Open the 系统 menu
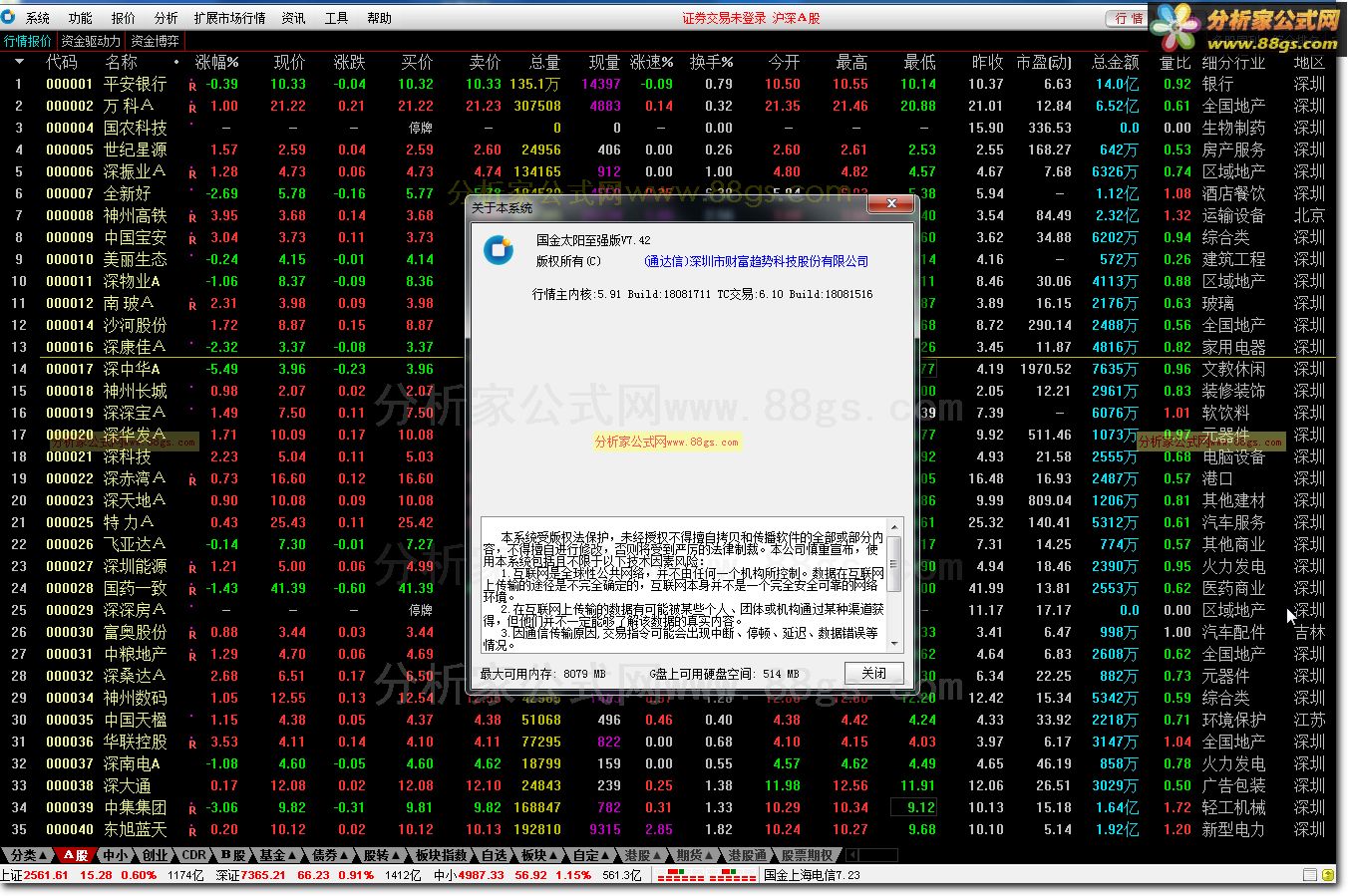The height and width of the screenshot is (896, 1349). pos(38,18)
